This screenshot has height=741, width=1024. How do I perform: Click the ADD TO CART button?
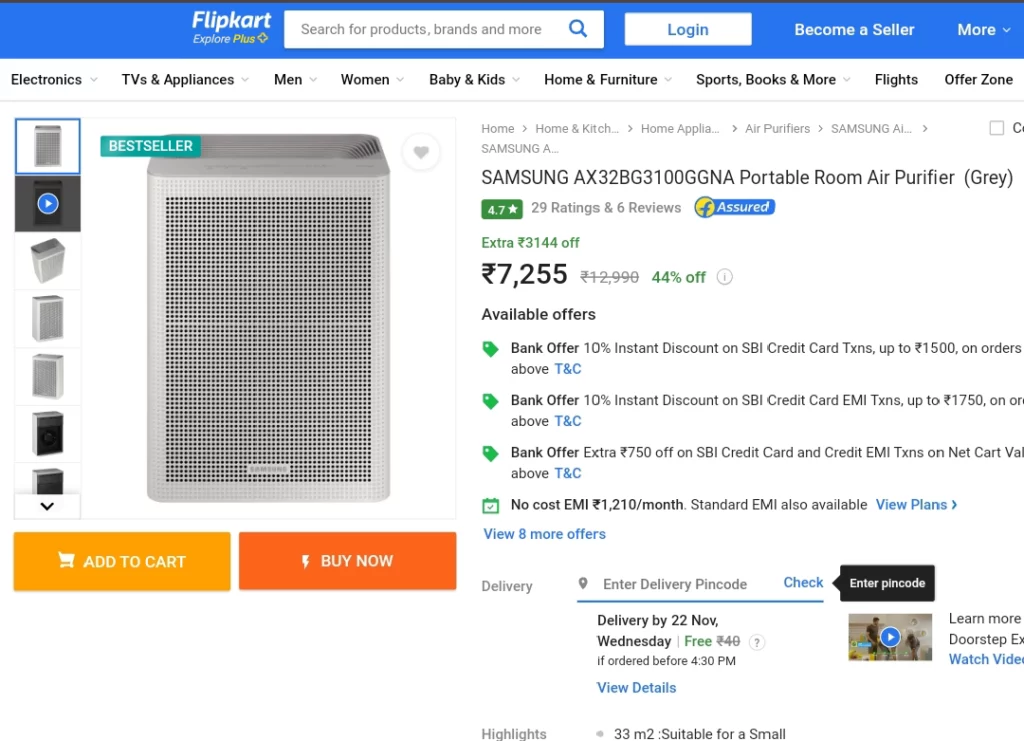point(122,561)
